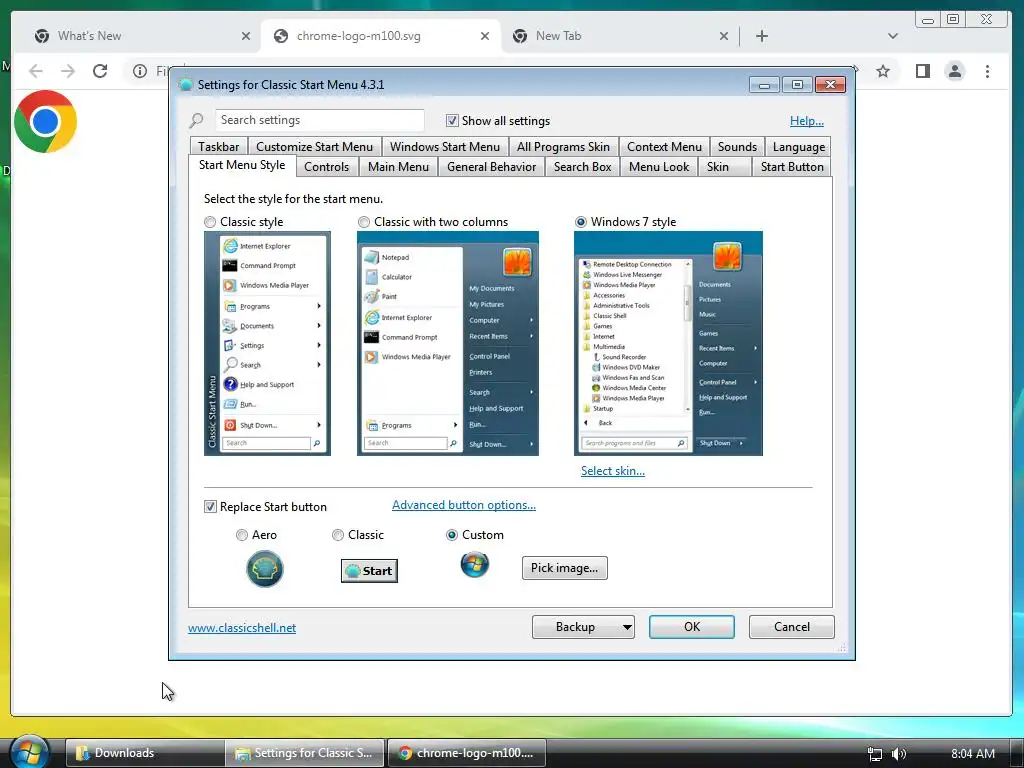Select Windows 7 style radio button

(x=581, y=222)
